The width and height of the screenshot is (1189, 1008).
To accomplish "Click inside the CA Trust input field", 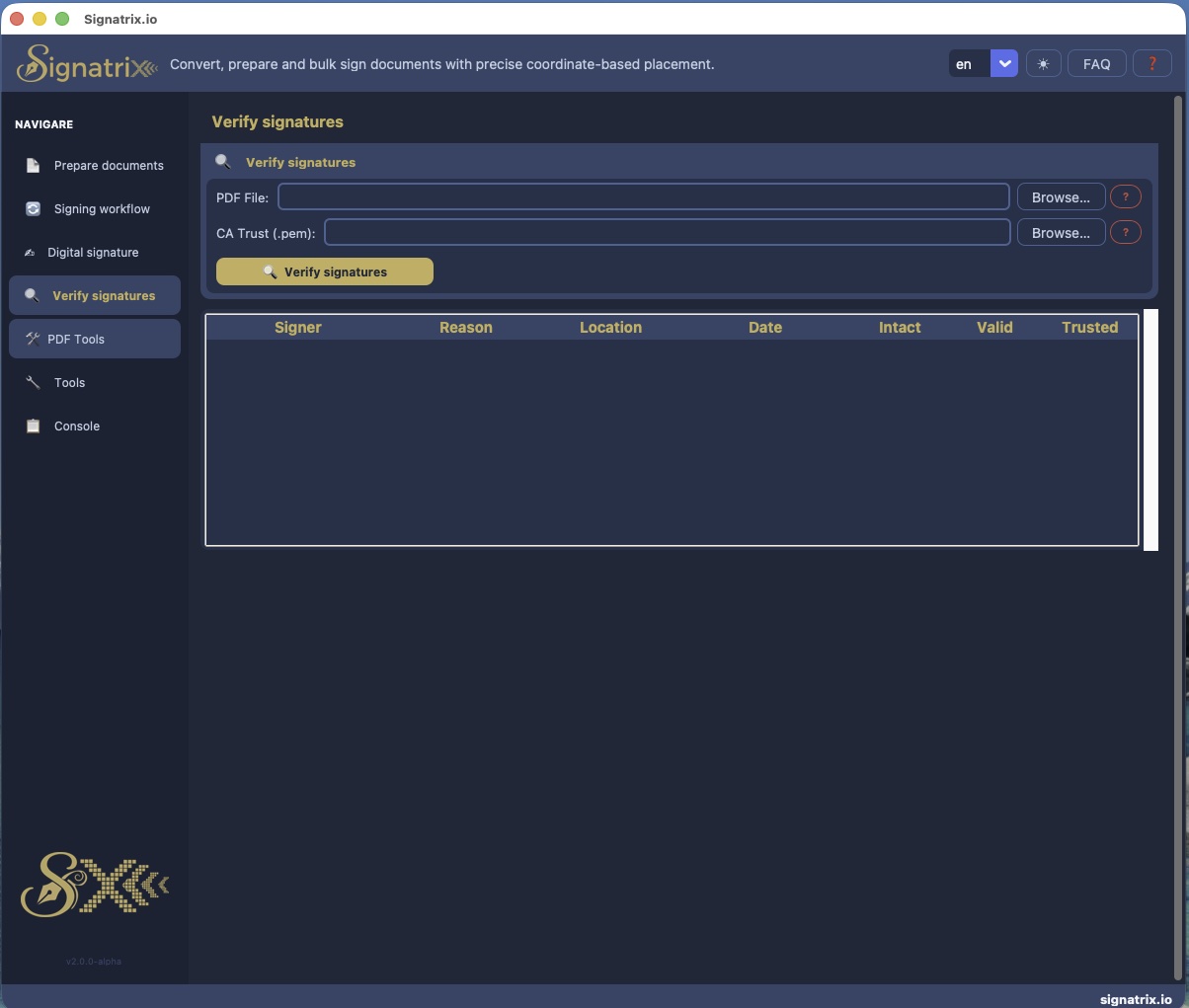I will pos(667,232).
